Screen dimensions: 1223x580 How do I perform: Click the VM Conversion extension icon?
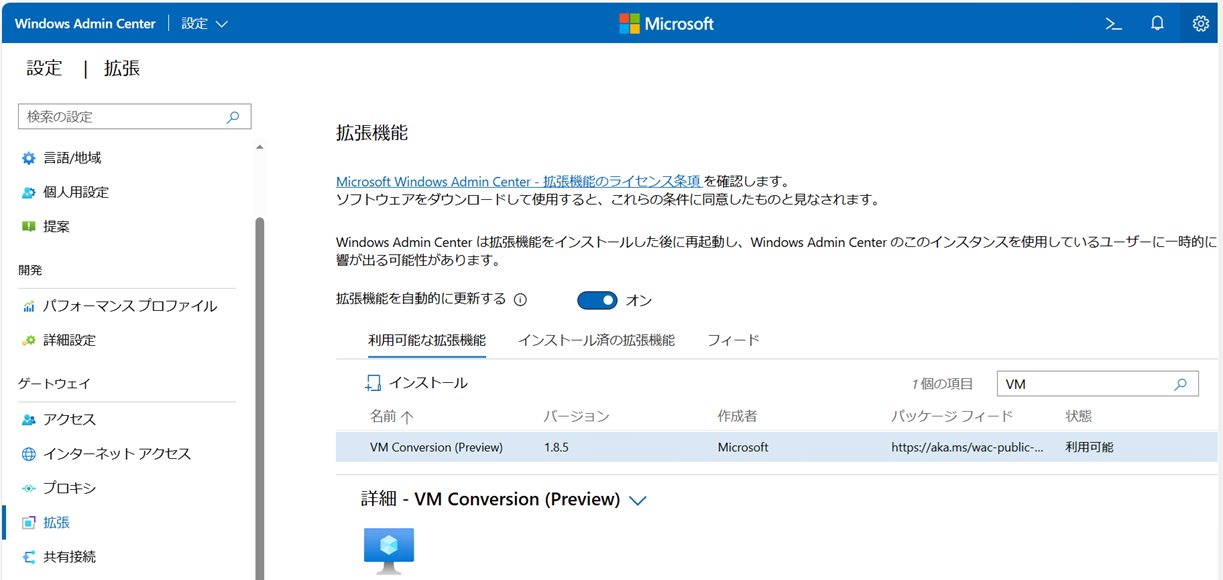(x=388, y=550)
